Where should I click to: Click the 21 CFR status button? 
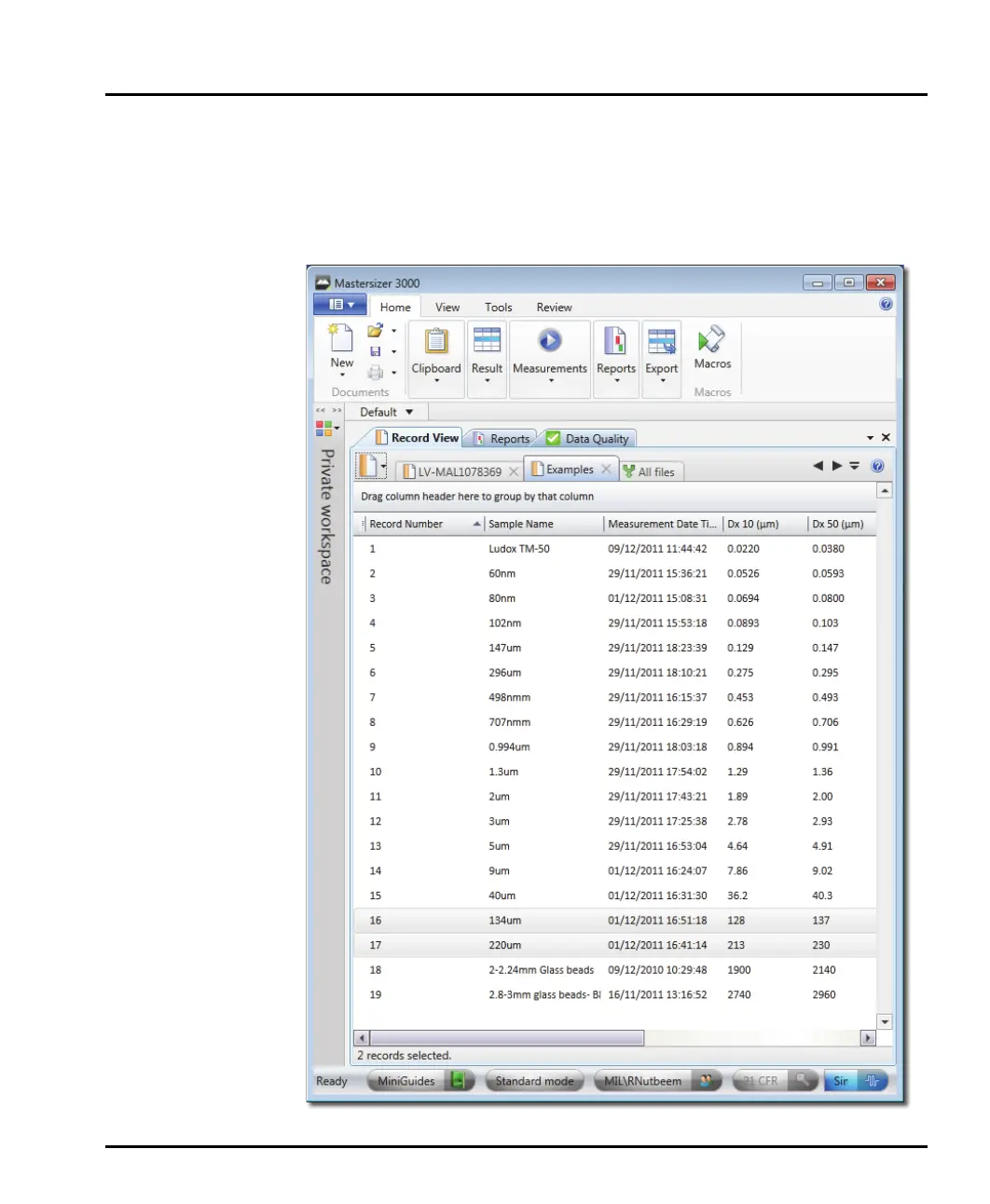click(x=776, y=1081)
